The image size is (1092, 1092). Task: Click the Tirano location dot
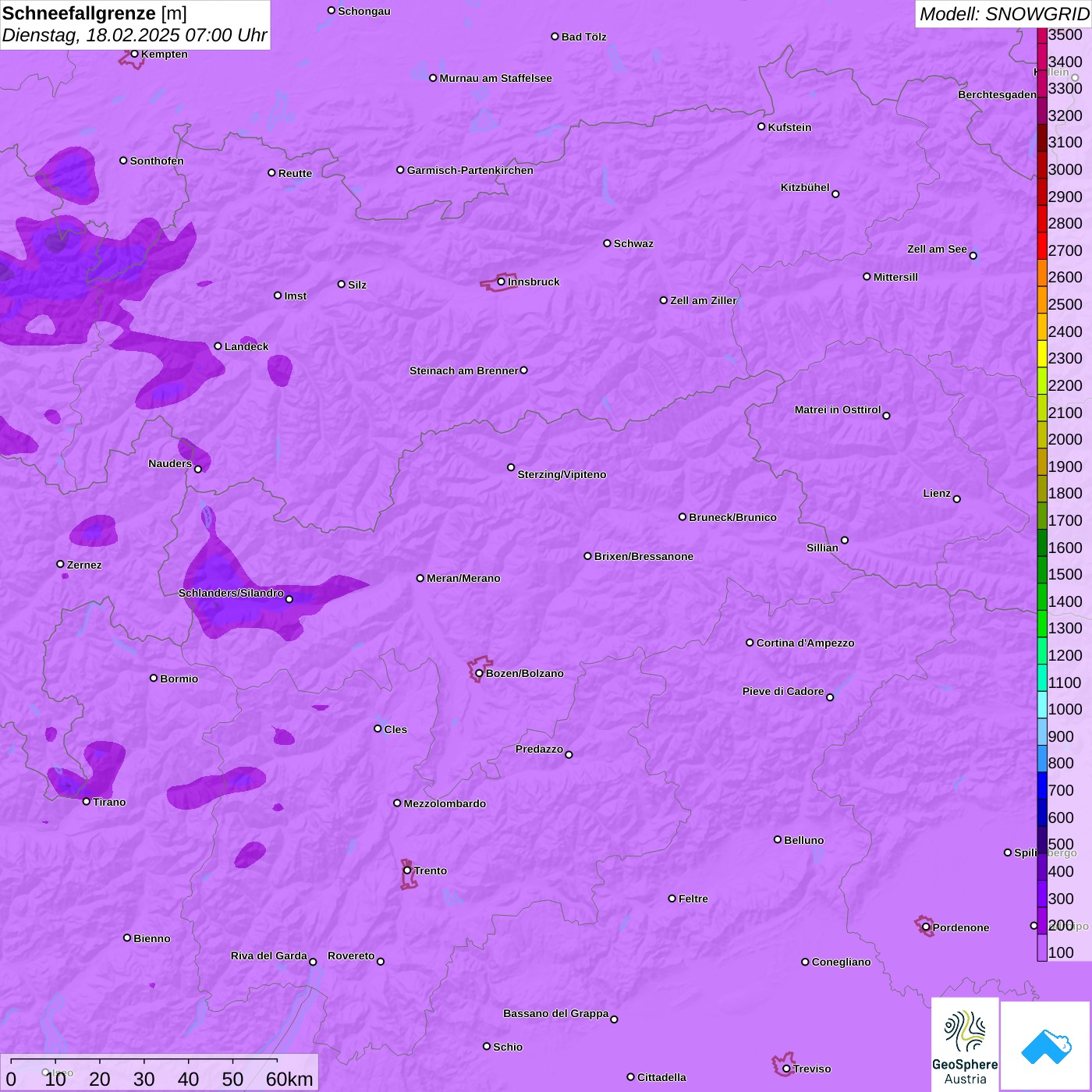tap(87, 801)
